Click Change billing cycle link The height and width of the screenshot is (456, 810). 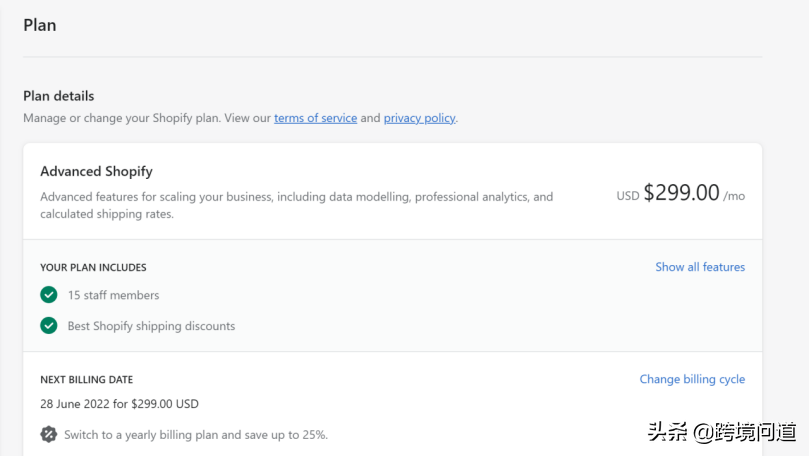692,379
